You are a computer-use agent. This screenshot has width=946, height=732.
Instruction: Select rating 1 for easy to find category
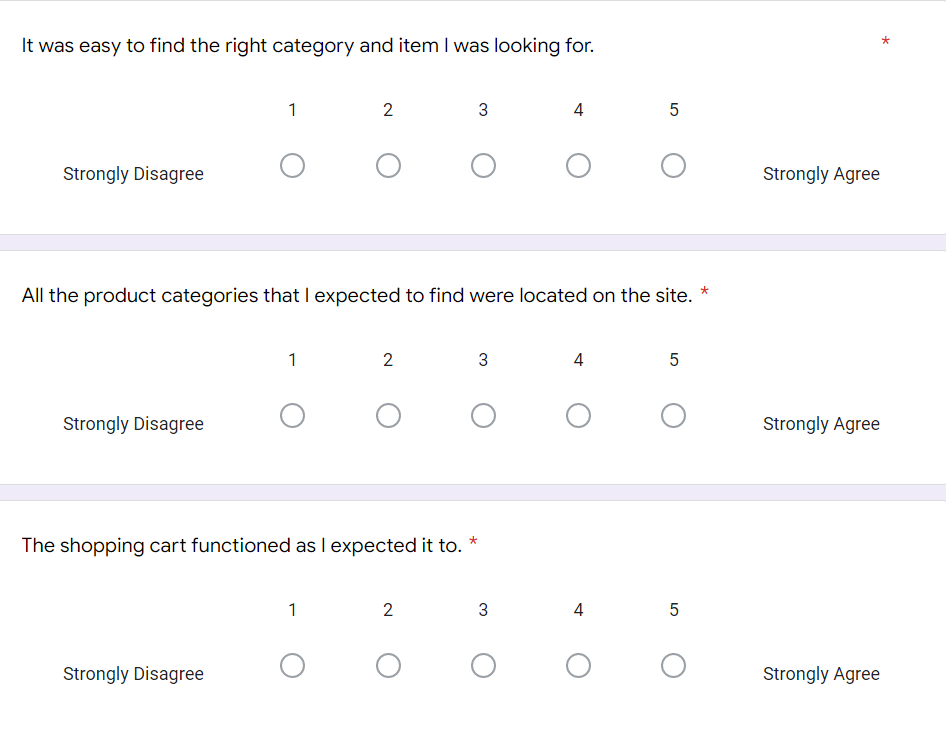[293, 165]
